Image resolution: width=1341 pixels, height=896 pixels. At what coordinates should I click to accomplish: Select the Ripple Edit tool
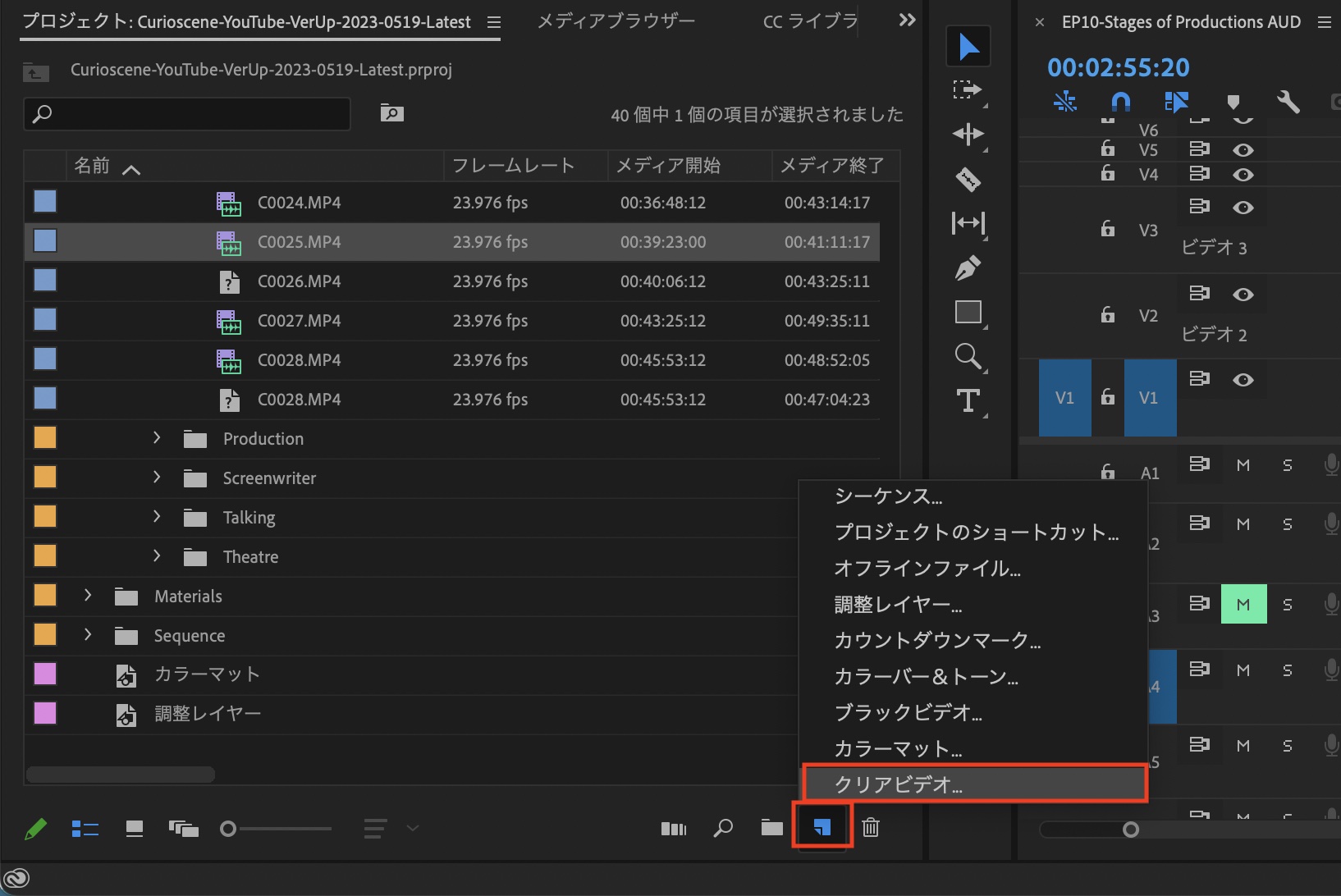pos(968,135)
